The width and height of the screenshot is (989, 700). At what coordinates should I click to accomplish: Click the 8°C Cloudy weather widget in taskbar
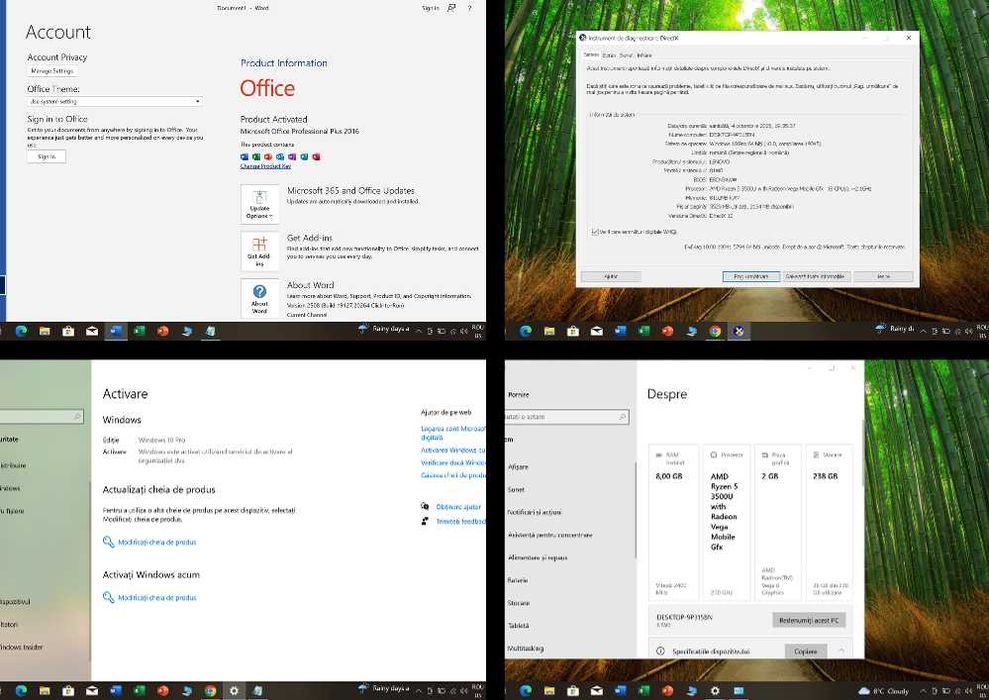coord(884,691)
